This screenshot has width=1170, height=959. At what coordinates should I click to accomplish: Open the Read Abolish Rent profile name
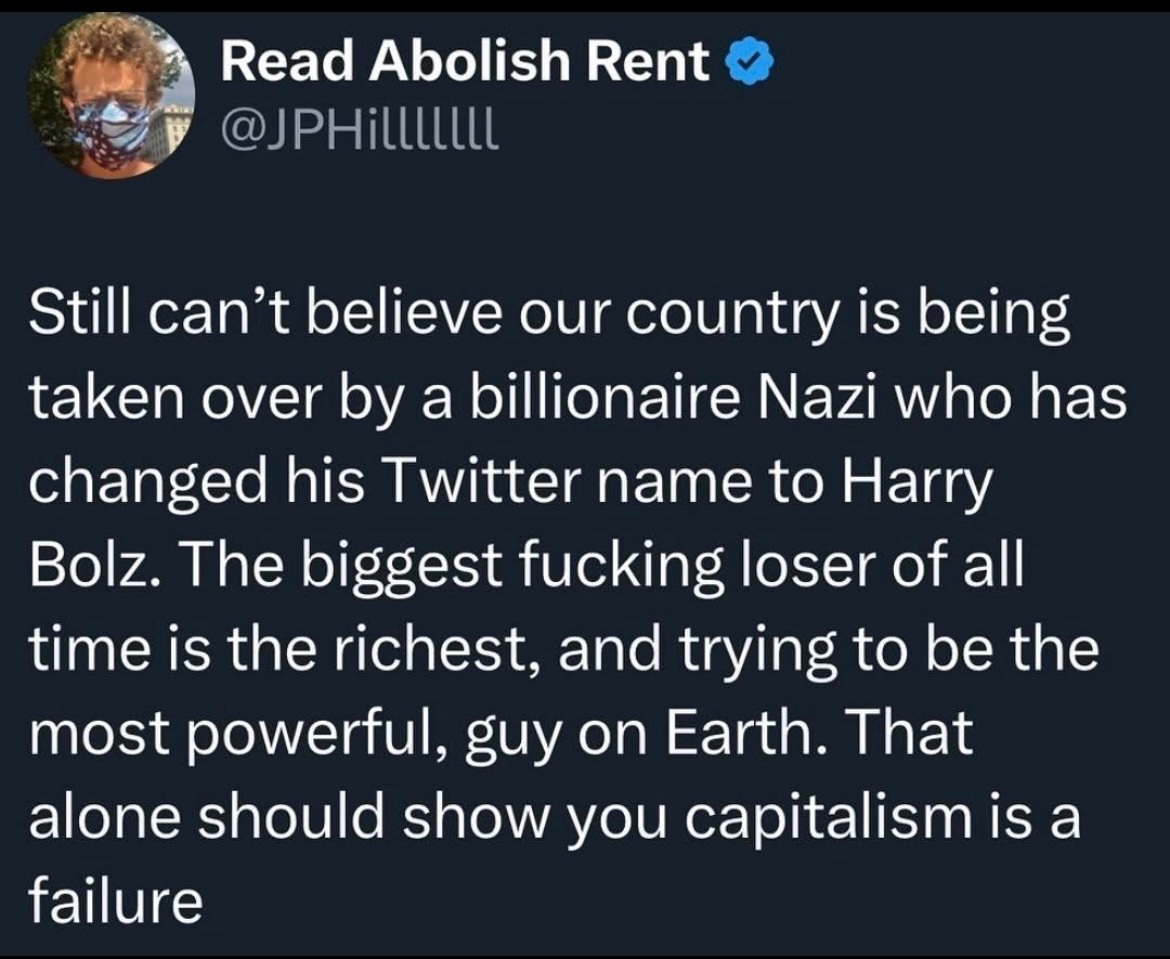click(x=465, y=64)
